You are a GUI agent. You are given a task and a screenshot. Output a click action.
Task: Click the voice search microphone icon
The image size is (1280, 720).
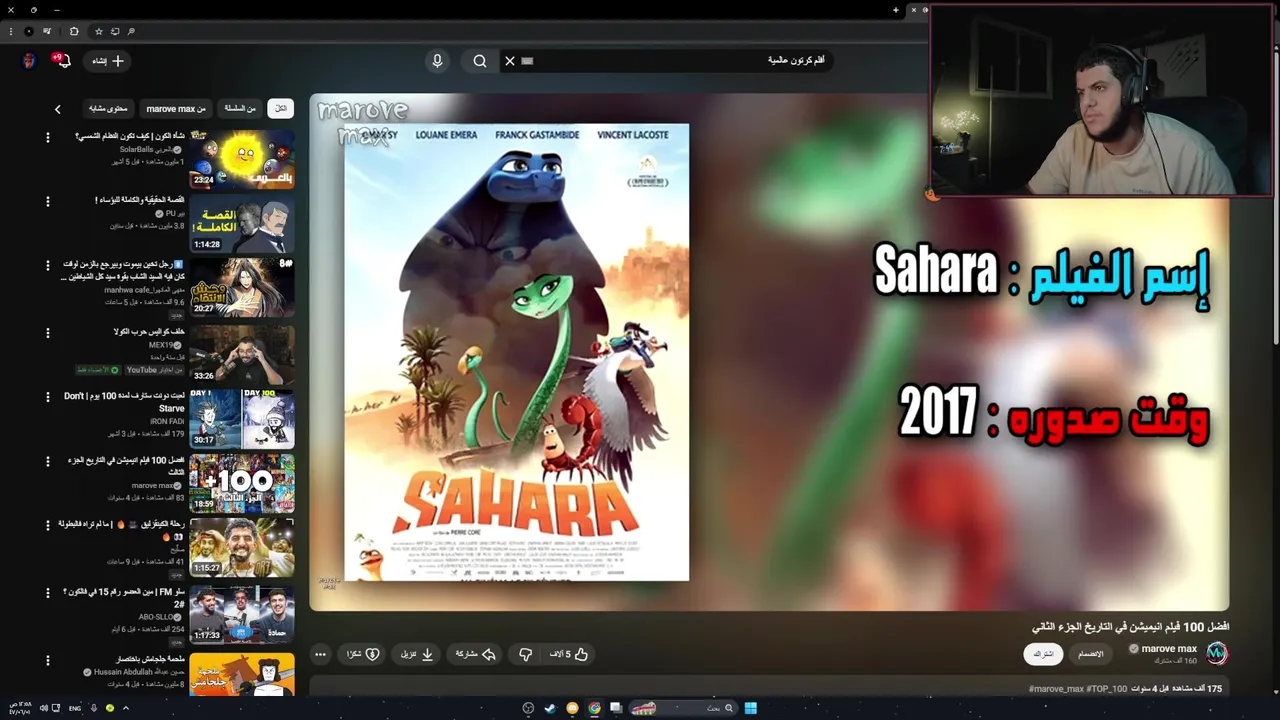[437, 61]
